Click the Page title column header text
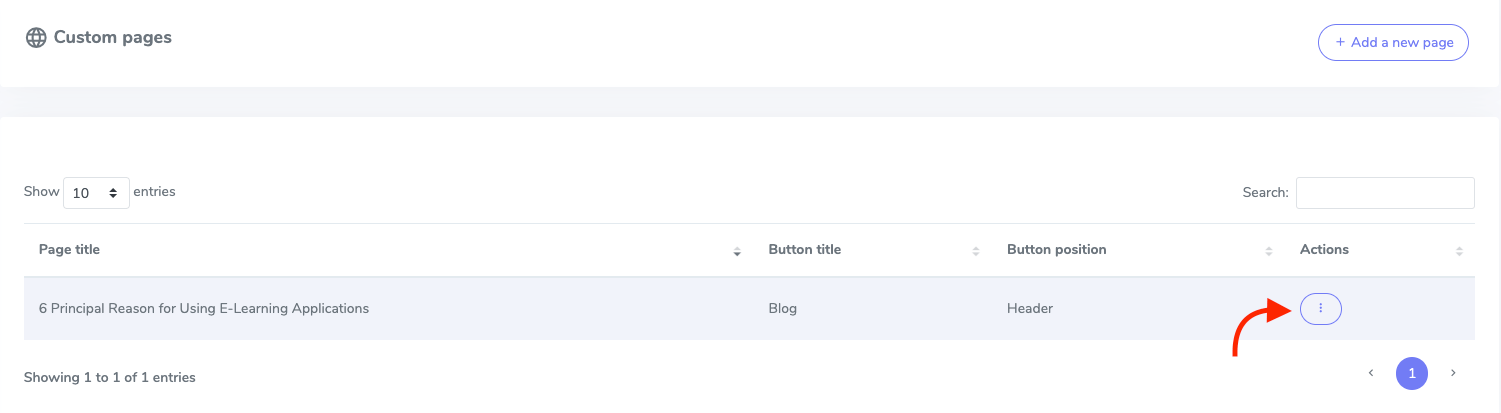 (x=69, y=249)
